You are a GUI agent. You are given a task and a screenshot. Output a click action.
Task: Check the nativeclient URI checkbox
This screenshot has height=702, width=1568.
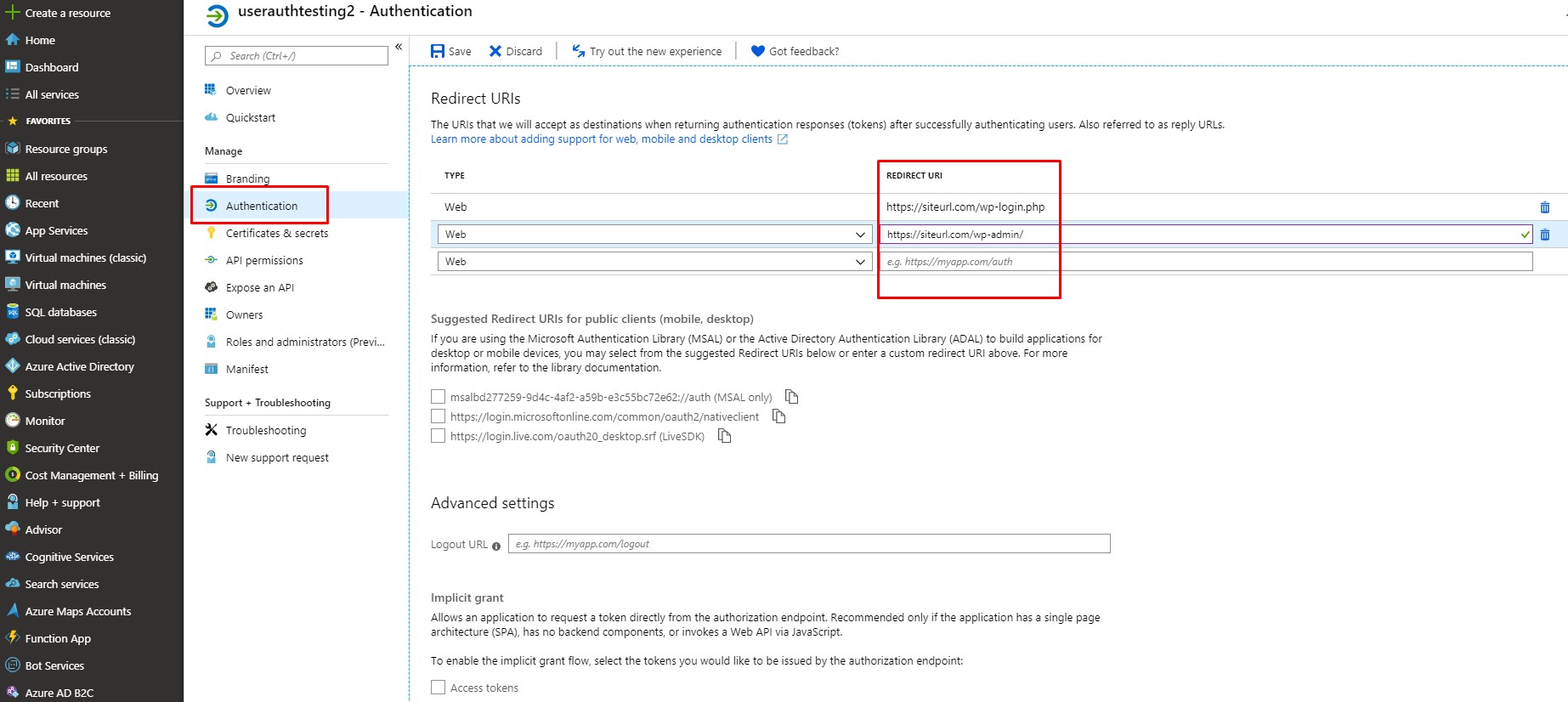coord(438,416)
